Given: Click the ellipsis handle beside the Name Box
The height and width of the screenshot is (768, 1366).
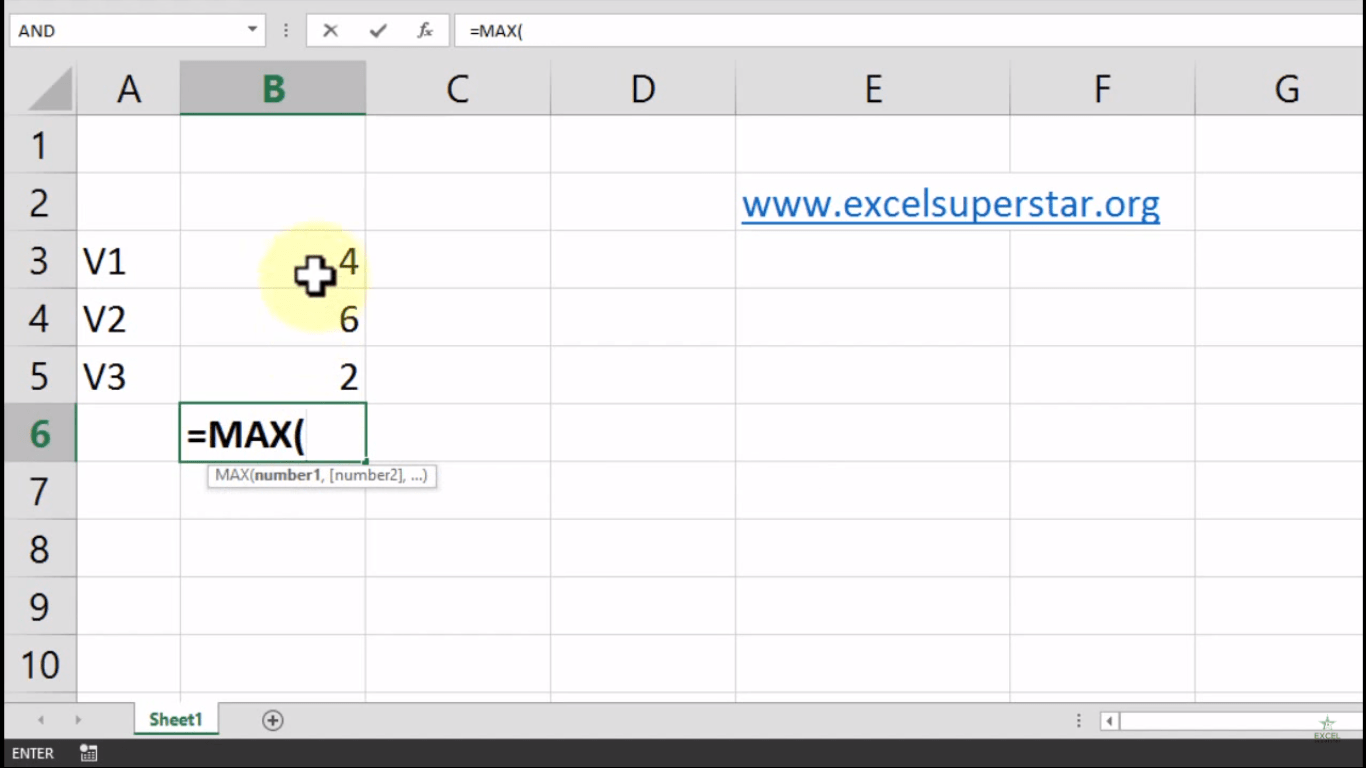Looking at the screenshot, I should coord(286,31).
